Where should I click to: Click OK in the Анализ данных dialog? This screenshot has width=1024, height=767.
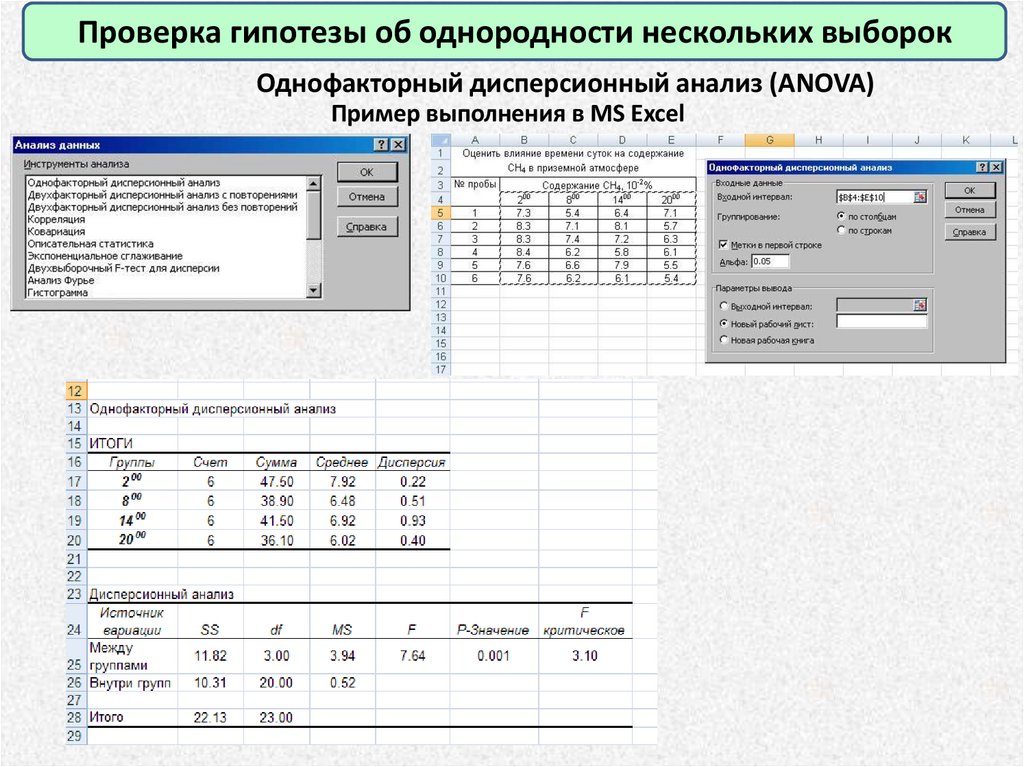[367, 172]
